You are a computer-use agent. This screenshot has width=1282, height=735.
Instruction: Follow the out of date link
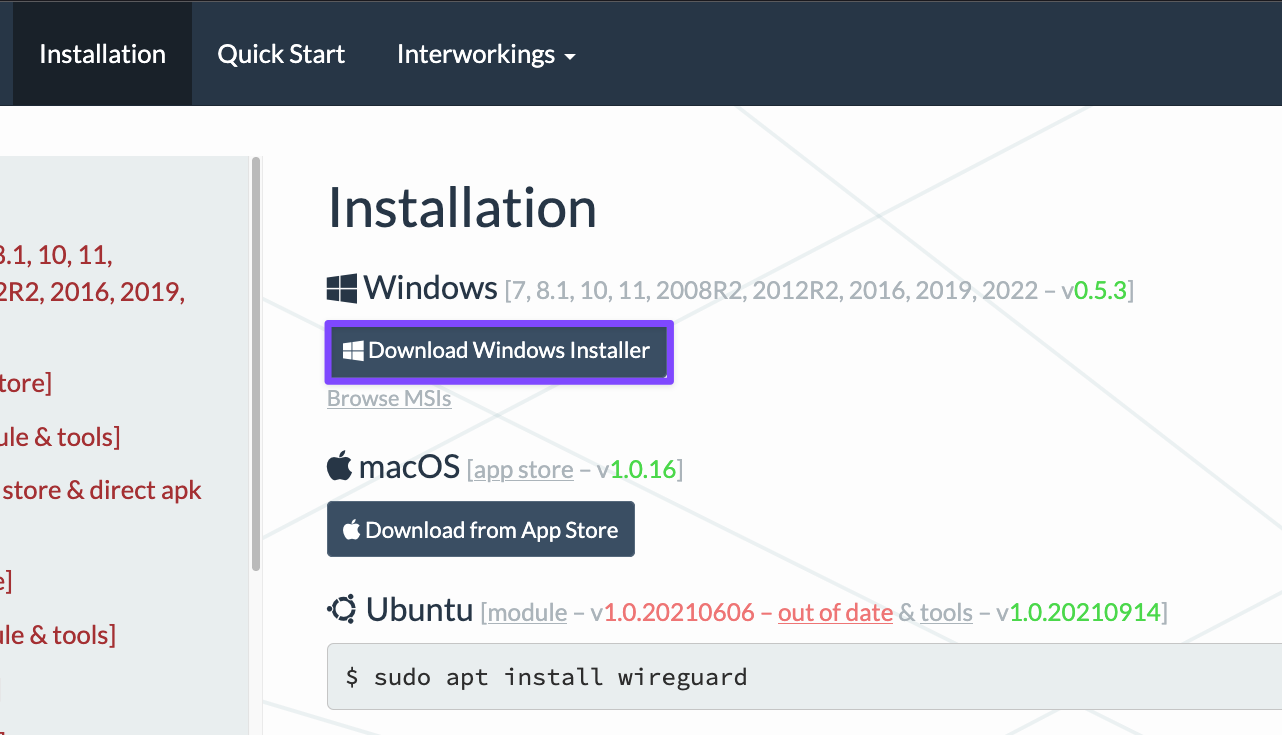pos(835,612)
